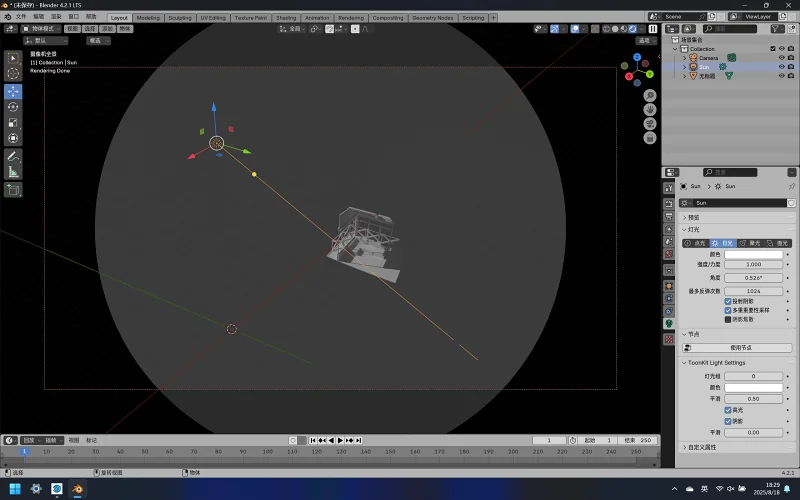Expand the Sun tree item
Viewport: 800px width, 500px height.
(x=685, y=67)
